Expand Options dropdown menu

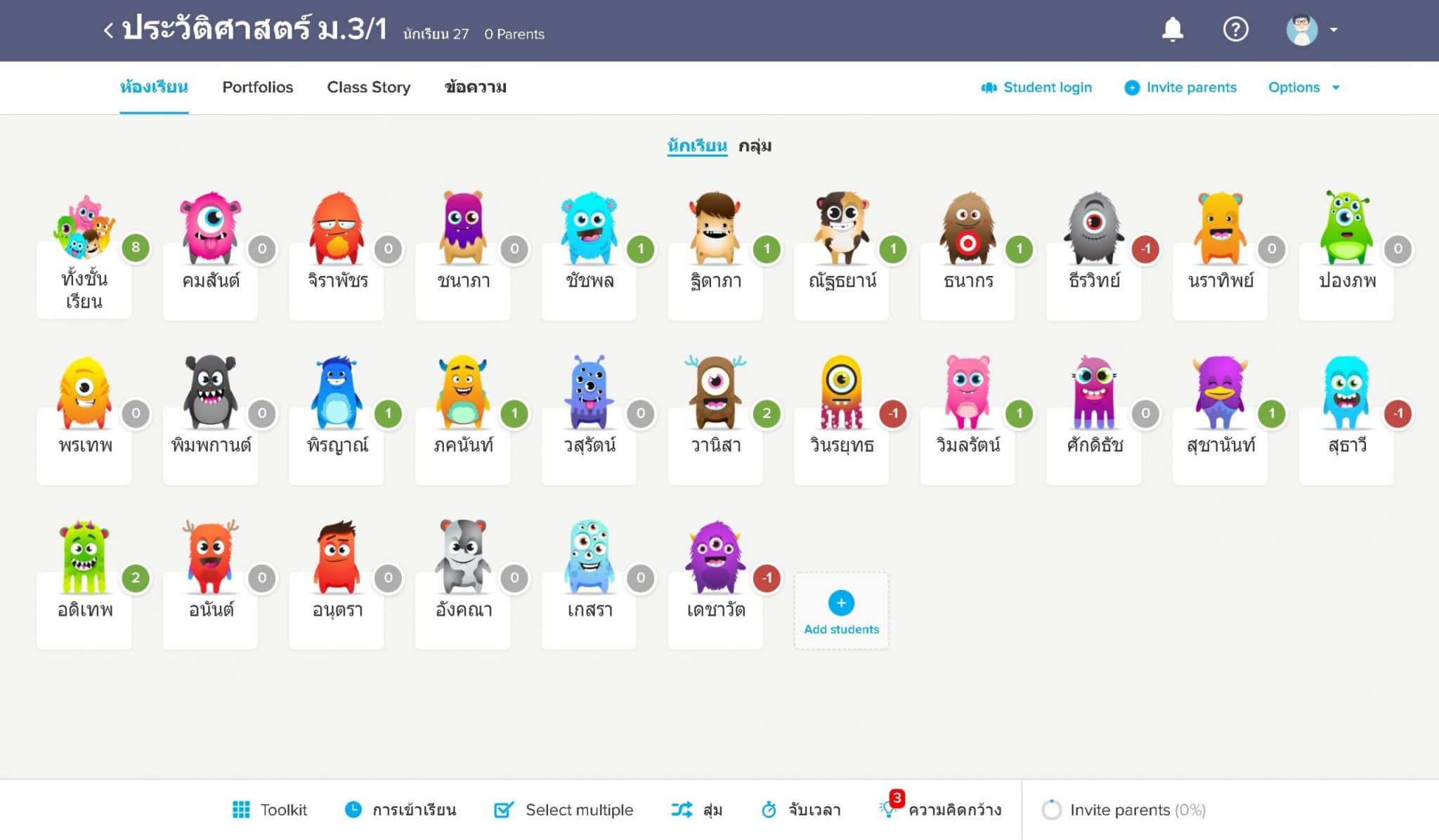(x=1304, y=88)
